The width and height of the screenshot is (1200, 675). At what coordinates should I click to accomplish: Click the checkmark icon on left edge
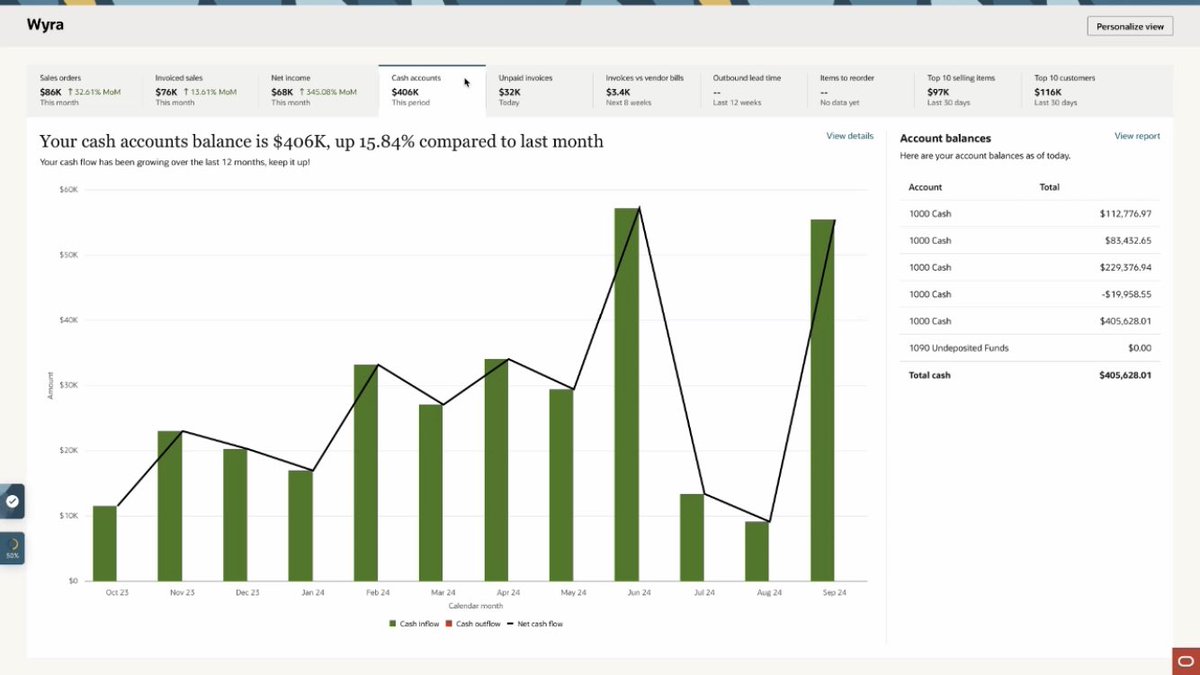12,501
